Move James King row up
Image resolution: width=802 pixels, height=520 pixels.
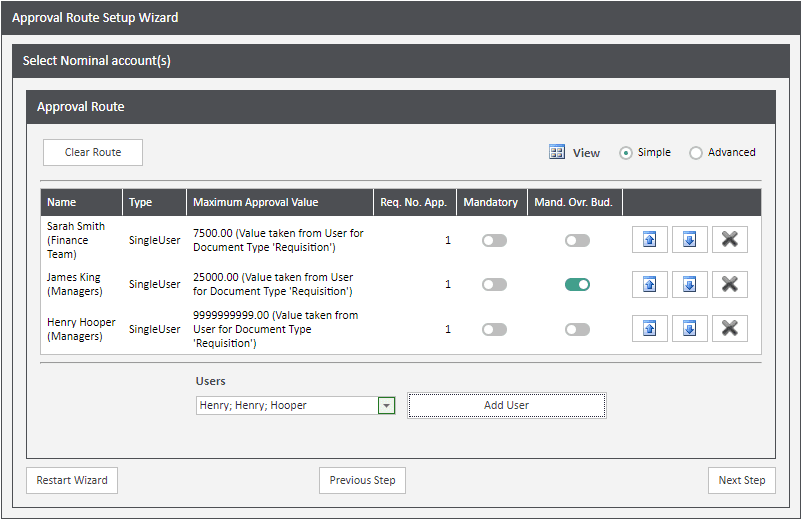tap(650, 284)
